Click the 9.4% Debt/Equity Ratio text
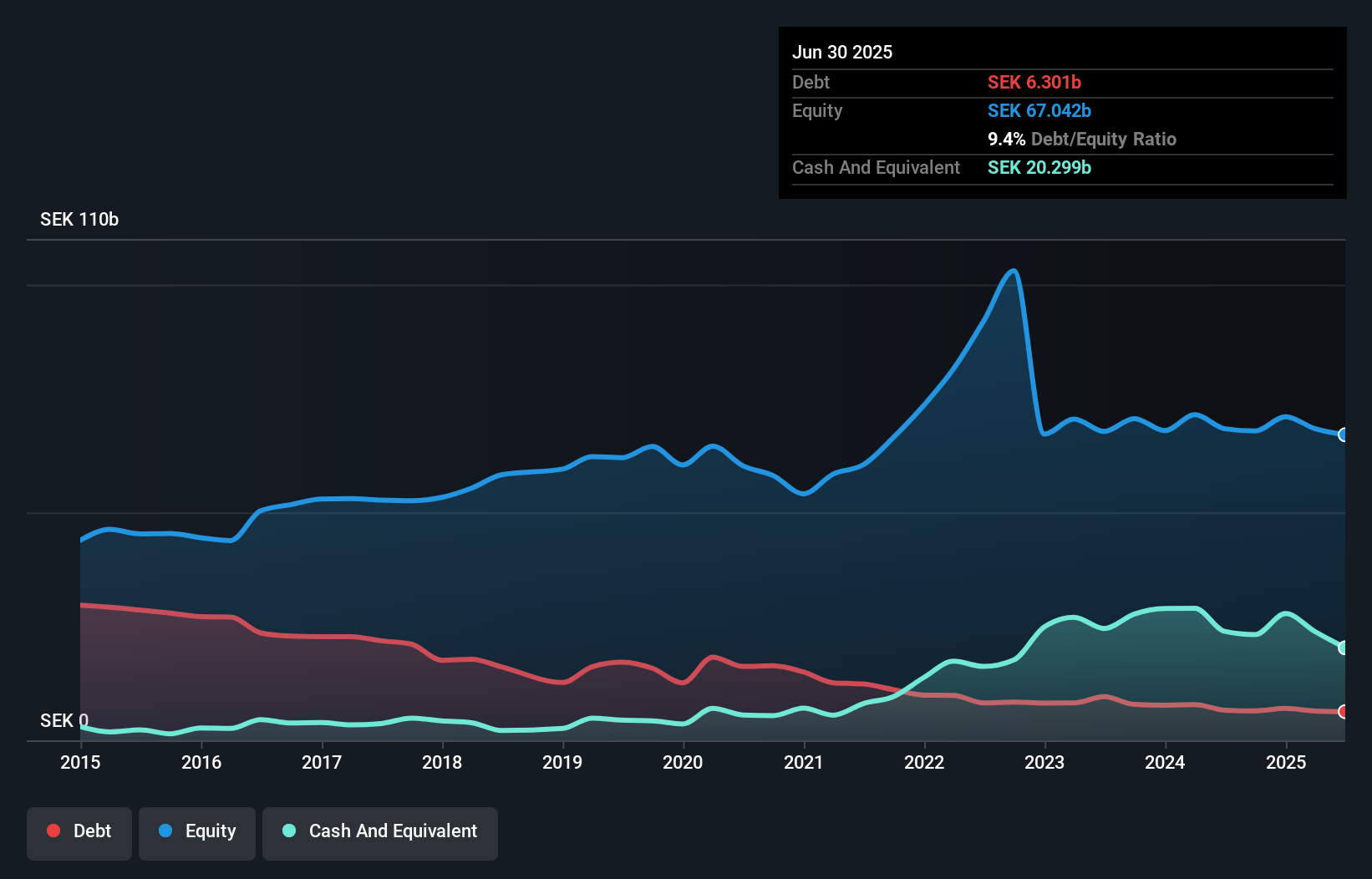This screenshot has height=879, width=1372. (1082, 140)
